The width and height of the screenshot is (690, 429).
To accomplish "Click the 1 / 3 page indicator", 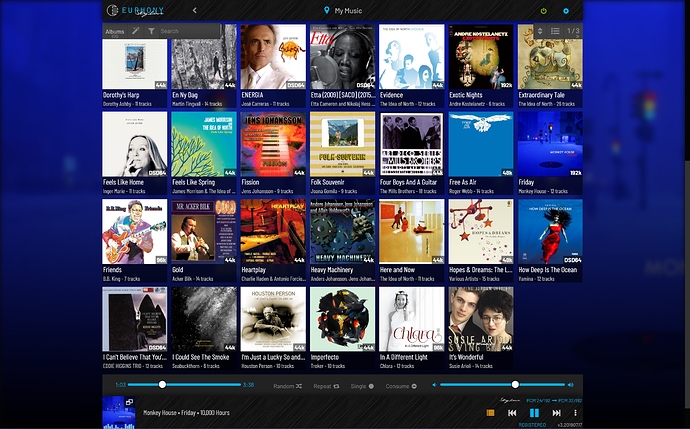I will (573, 31).
